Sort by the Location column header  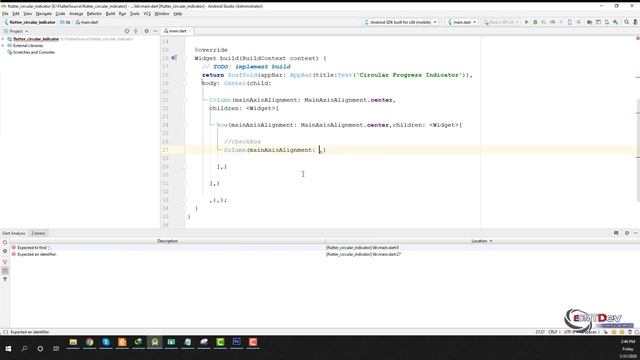[482, 241]
